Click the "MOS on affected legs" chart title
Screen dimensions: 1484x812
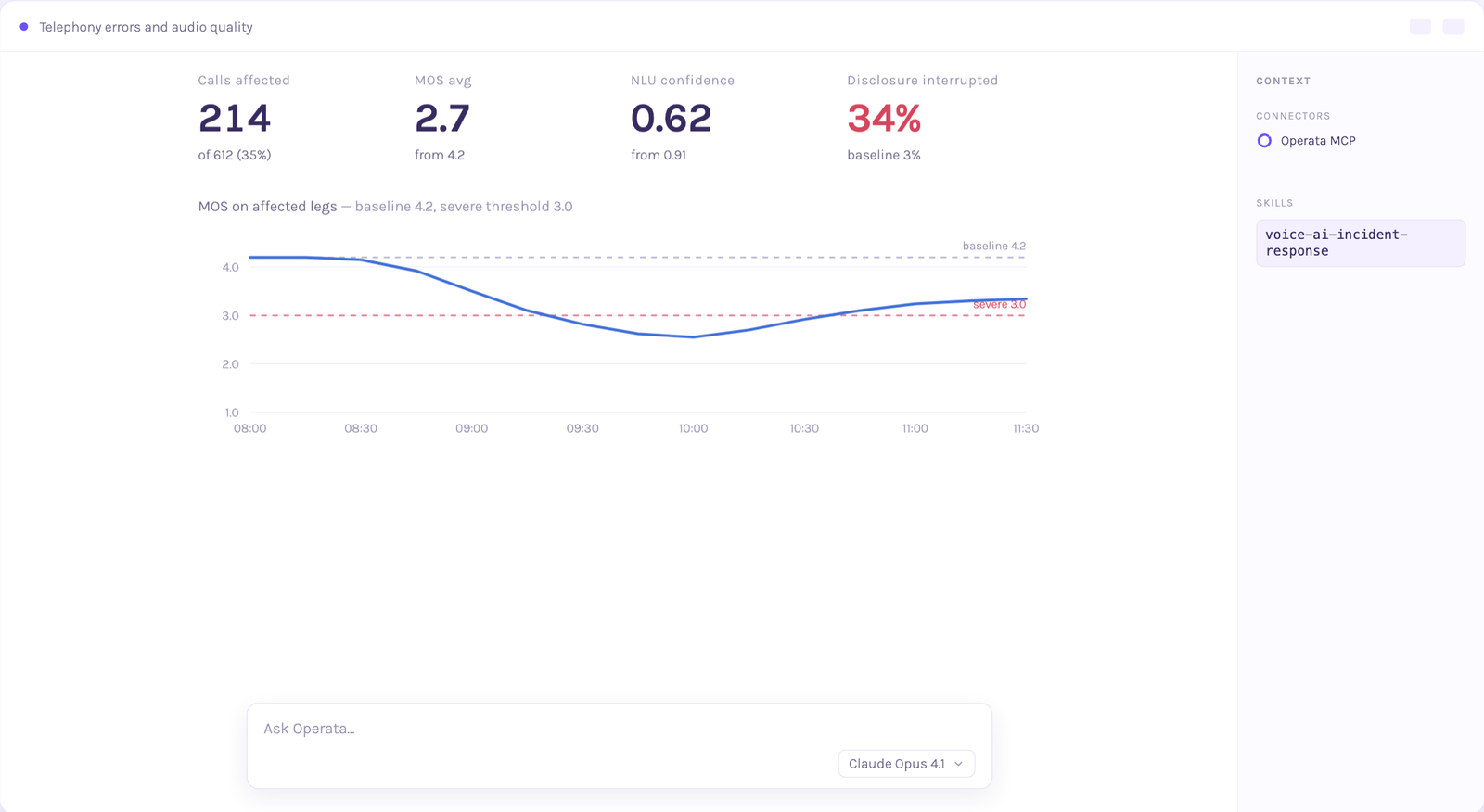pos(267,207)
